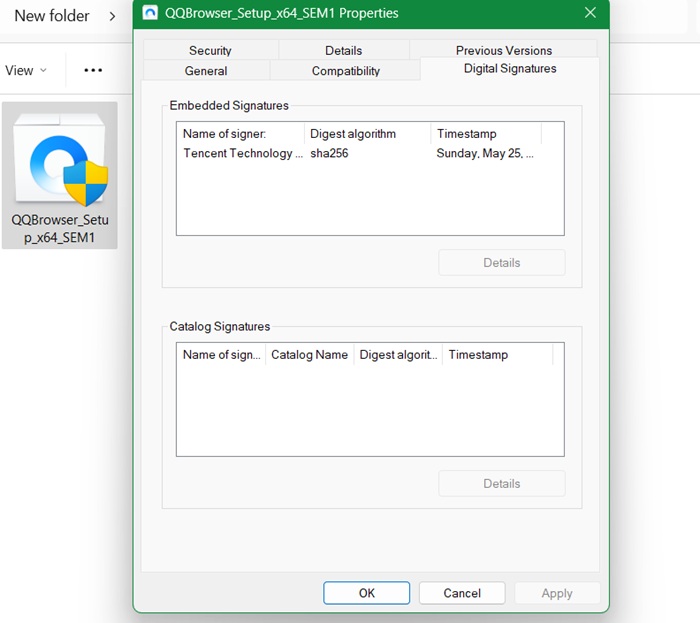The image size is (700, 623).
Task: Switch to the General tab
Action: point(206,71)
